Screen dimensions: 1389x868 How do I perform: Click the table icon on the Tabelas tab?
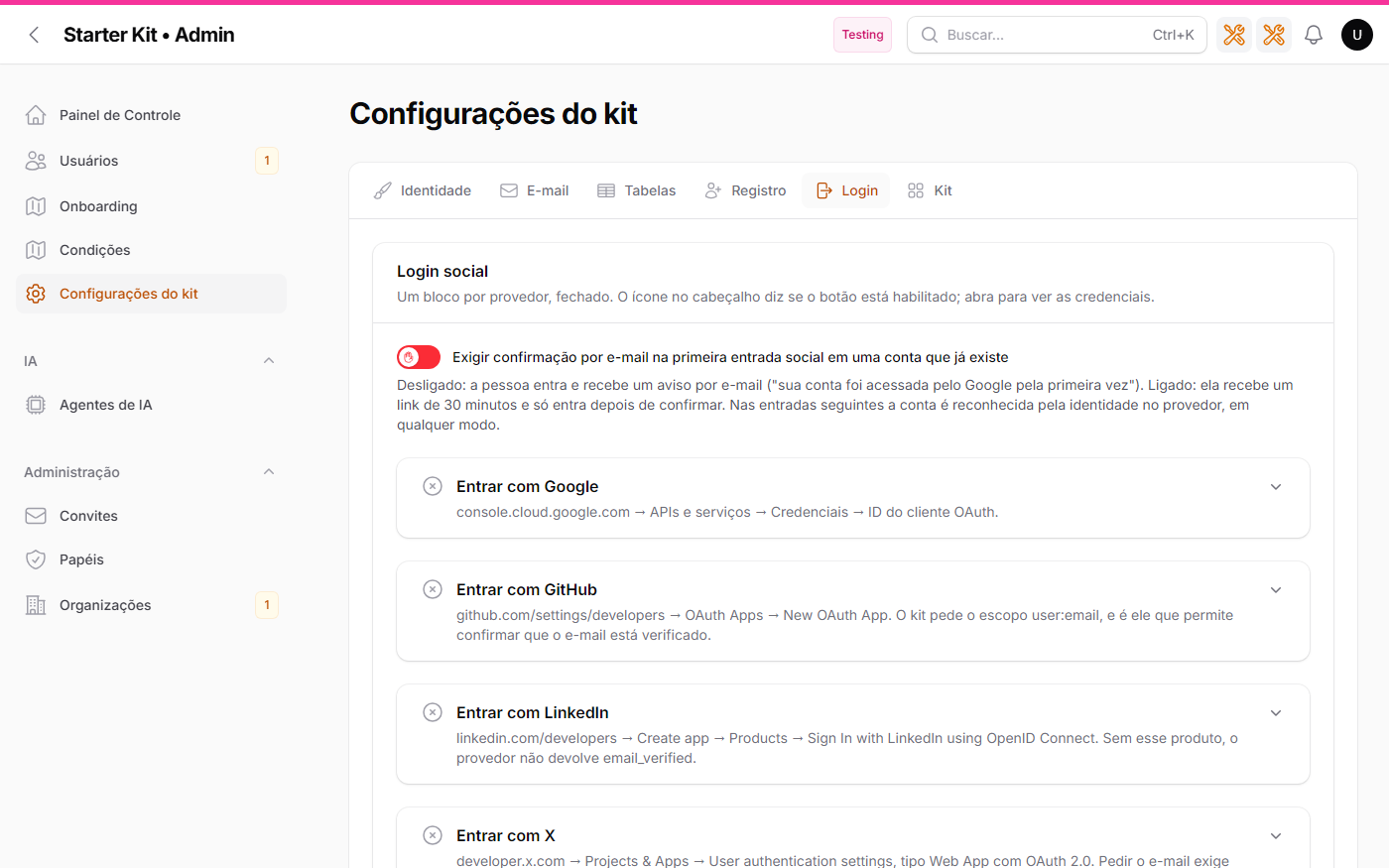point(606,190)
